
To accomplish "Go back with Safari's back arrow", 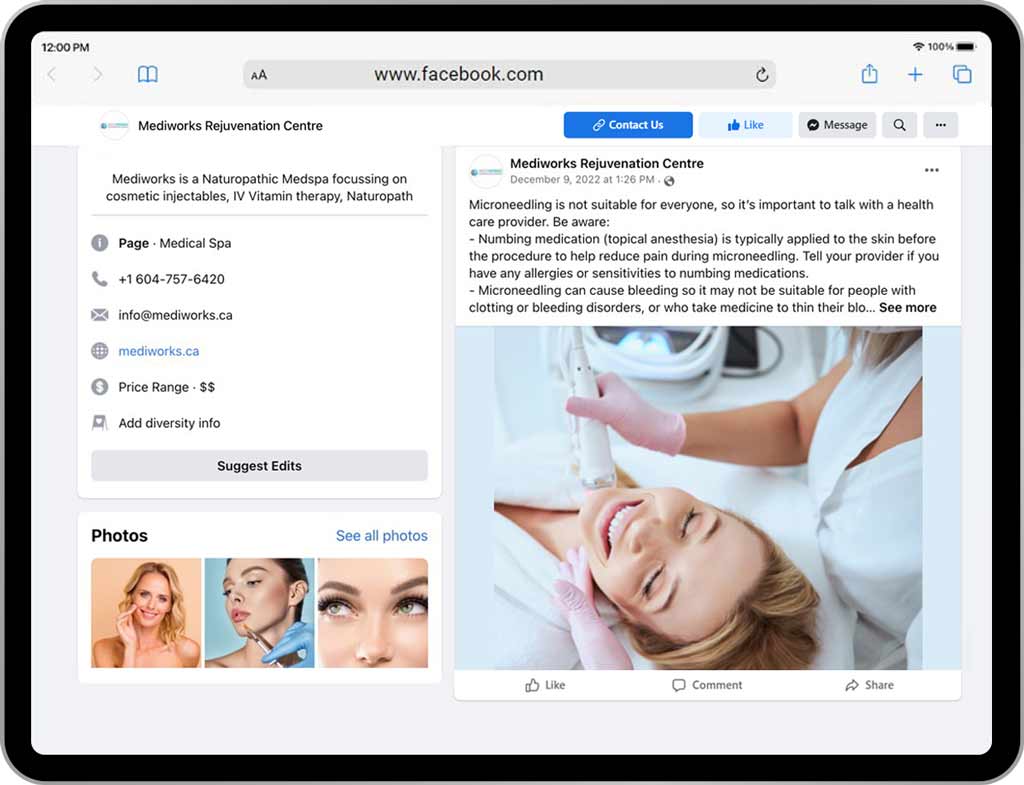I will (x=52, y=74).
